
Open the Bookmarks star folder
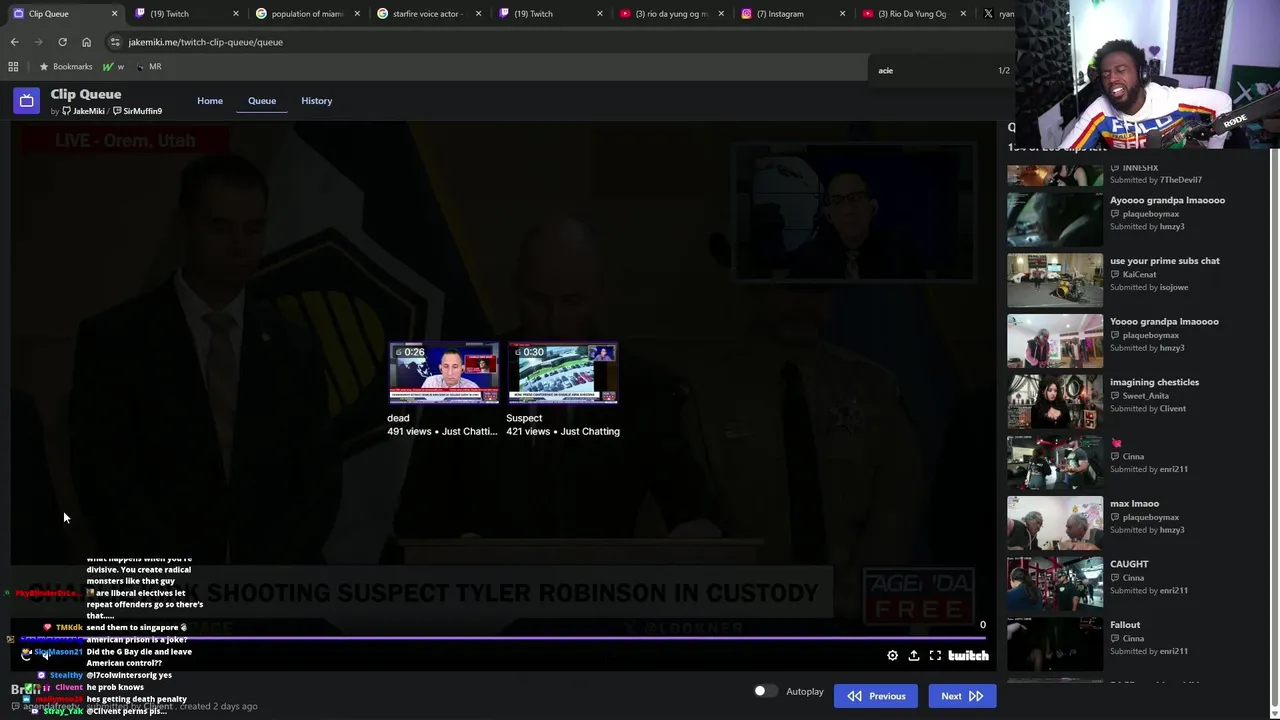[x=66, y=67]
